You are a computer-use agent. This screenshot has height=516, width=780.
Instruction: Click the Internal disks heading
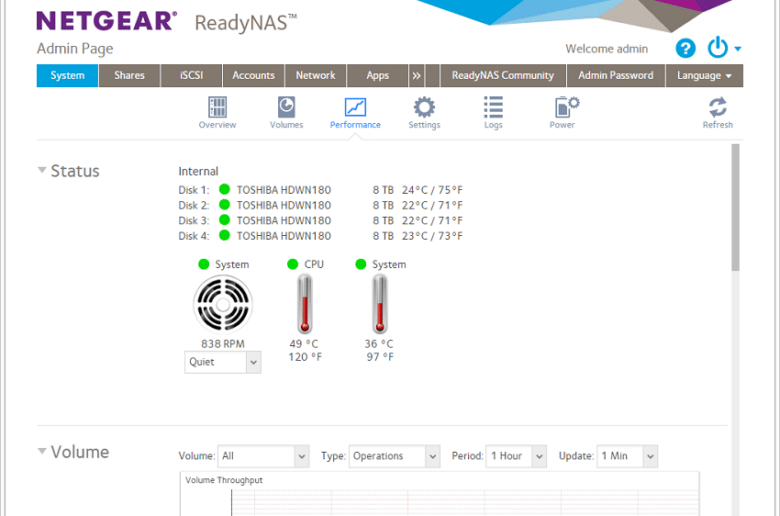click(198, 171)
